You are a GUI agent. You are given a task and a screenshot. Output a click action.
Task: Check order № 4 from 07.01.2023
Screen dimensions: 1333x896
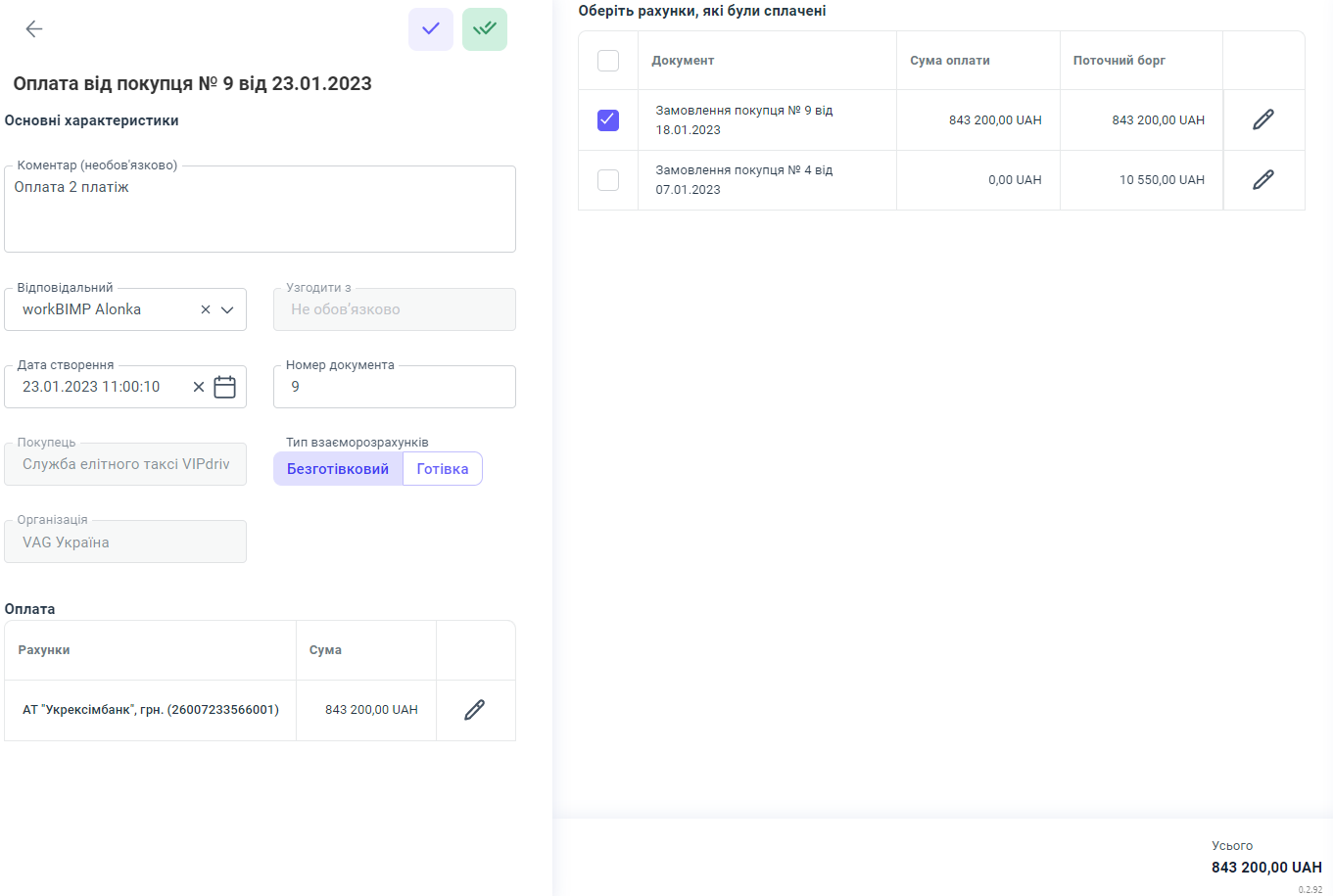(608, 180)
